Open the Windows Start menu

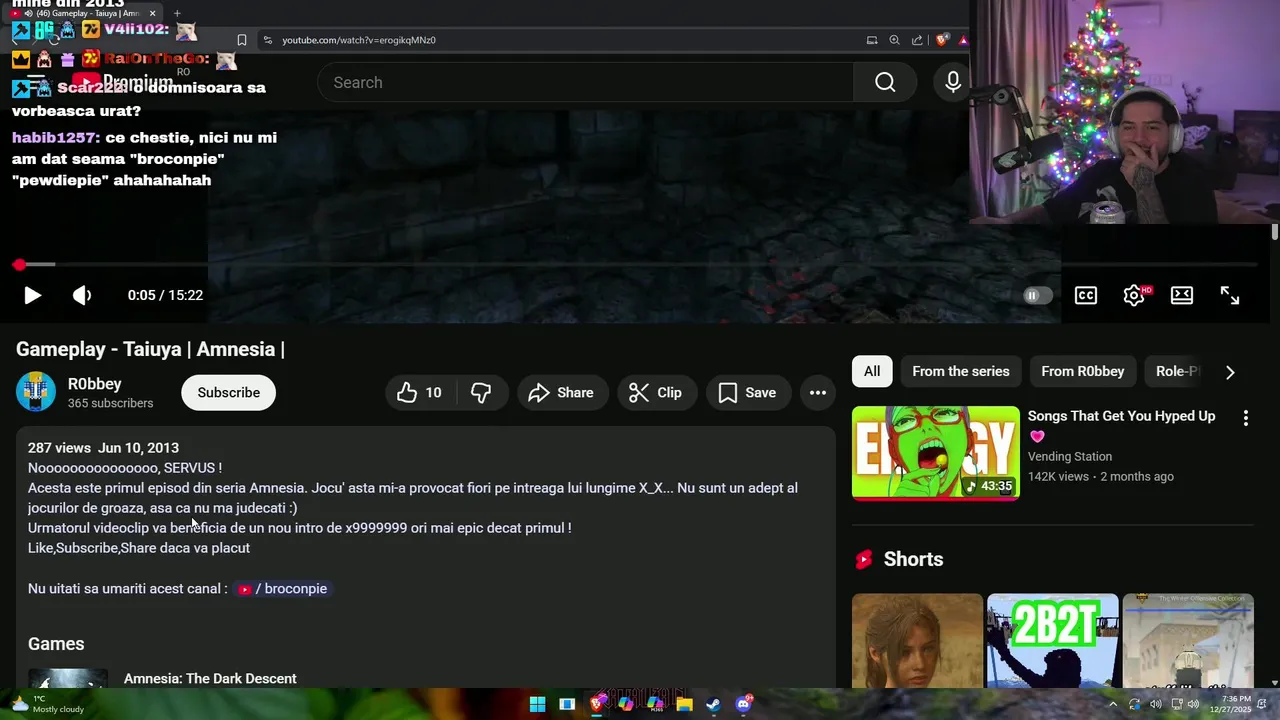click(x=537, y=704)
